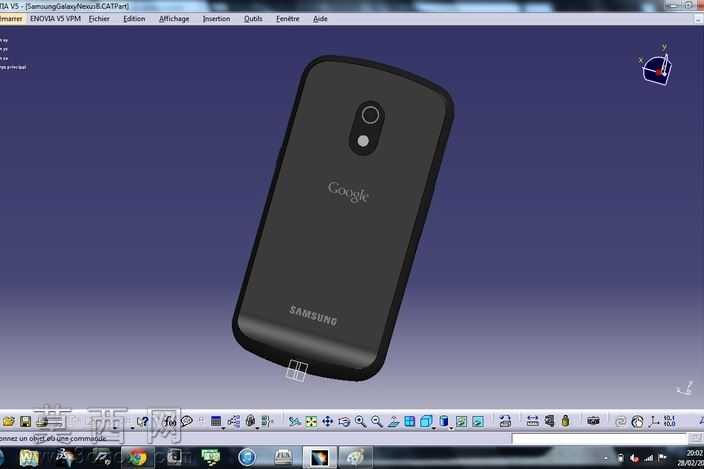Screen dimensions: 704x469
Task: Activate the What's This help pointer
Action: 143,421
